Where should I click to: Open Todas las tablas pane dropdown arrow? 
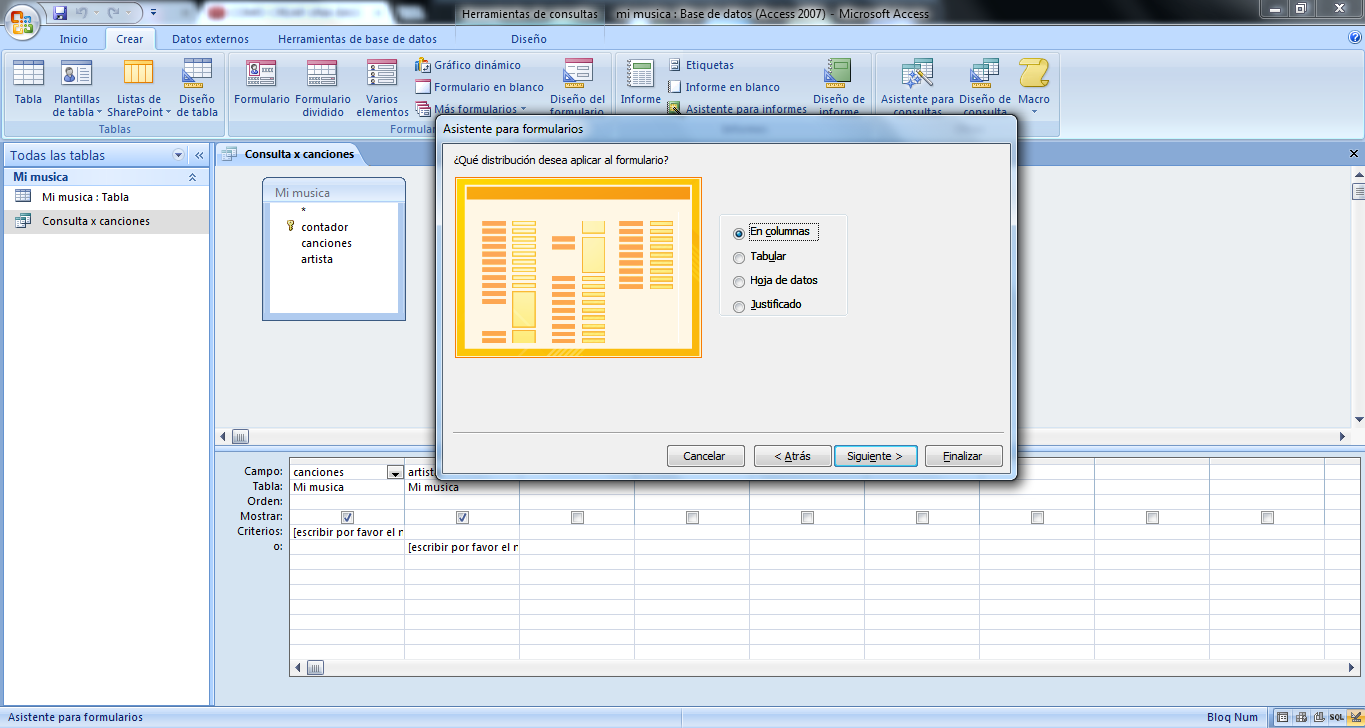[x=179, y=155]
